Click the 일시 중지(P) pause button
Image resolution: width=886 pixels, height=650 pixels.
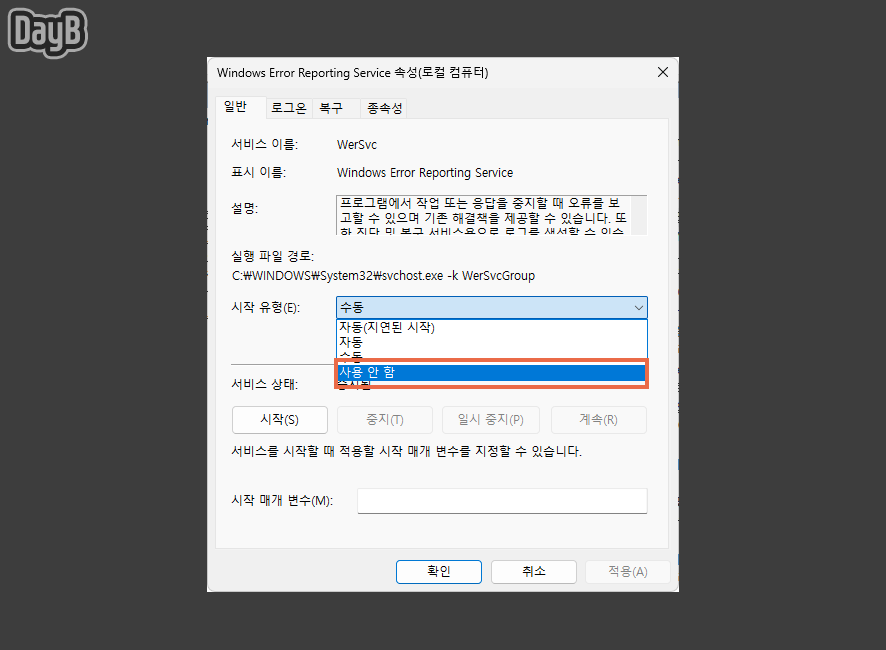[x=490, y=419]
